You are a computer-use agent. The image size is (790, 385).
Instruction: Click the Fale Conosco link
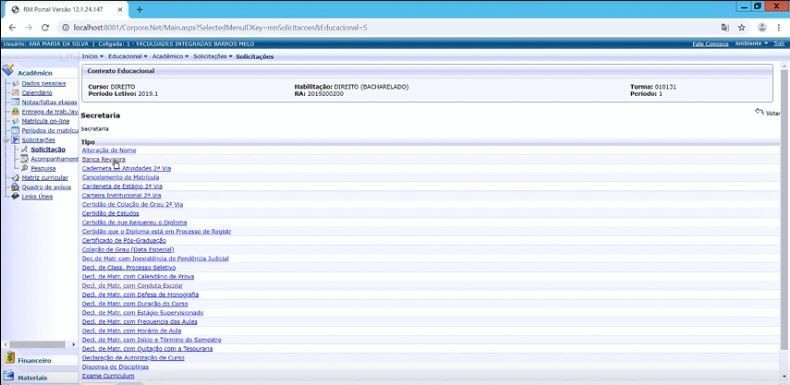(x=710, y=44)
